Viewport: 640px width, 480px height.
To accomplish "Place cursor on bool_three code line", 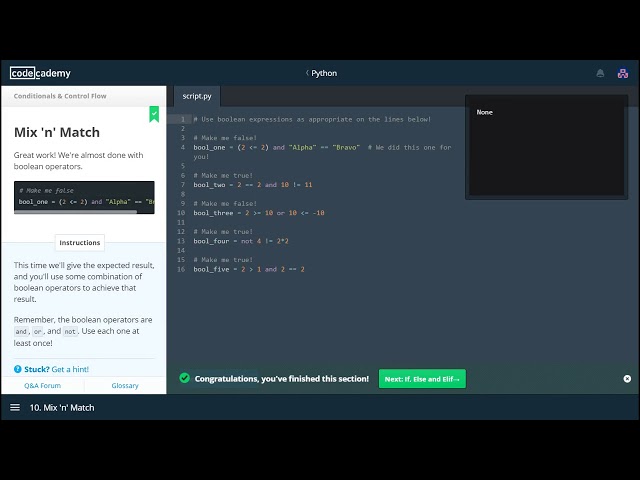I will (x=259, y=213).
